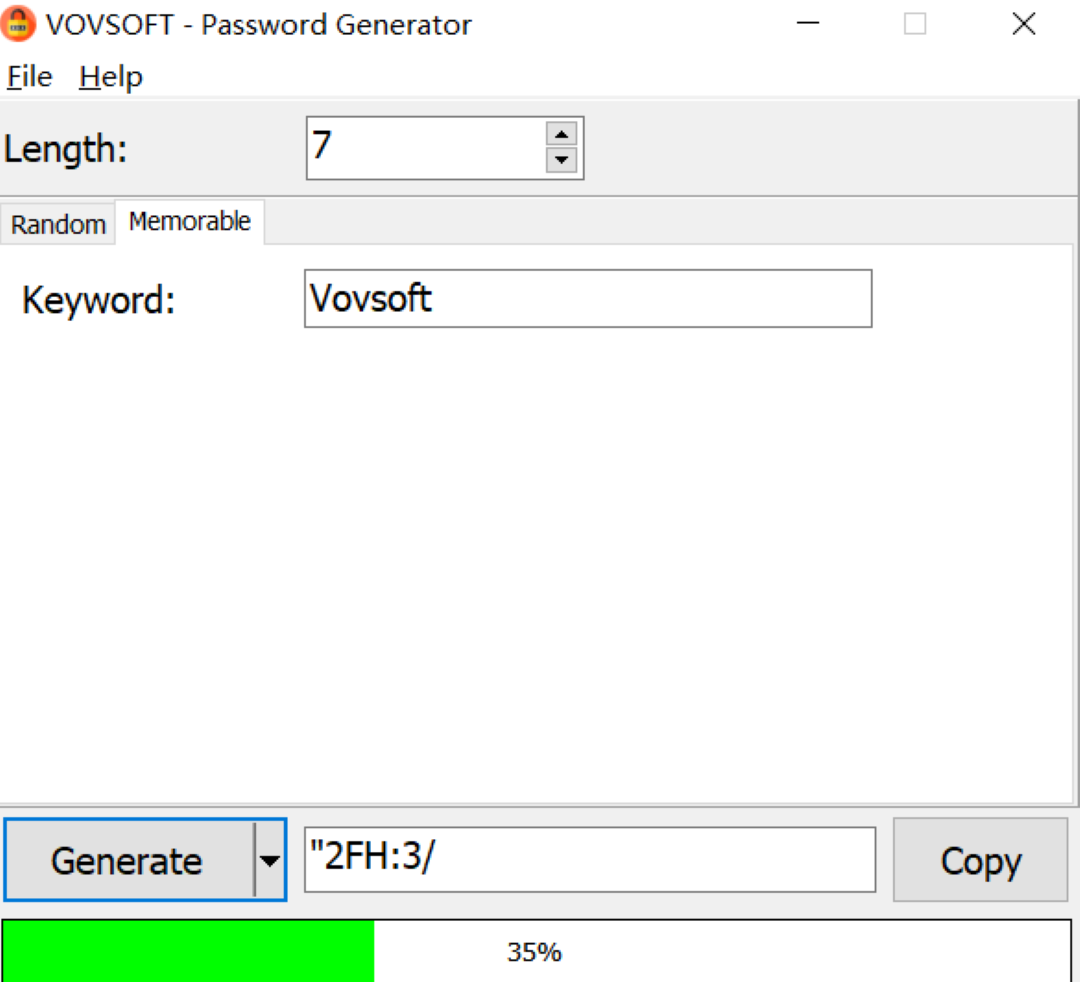Select the Memorable tab
The height and width of the screenshot is (982, 1080).
point(189,221)
